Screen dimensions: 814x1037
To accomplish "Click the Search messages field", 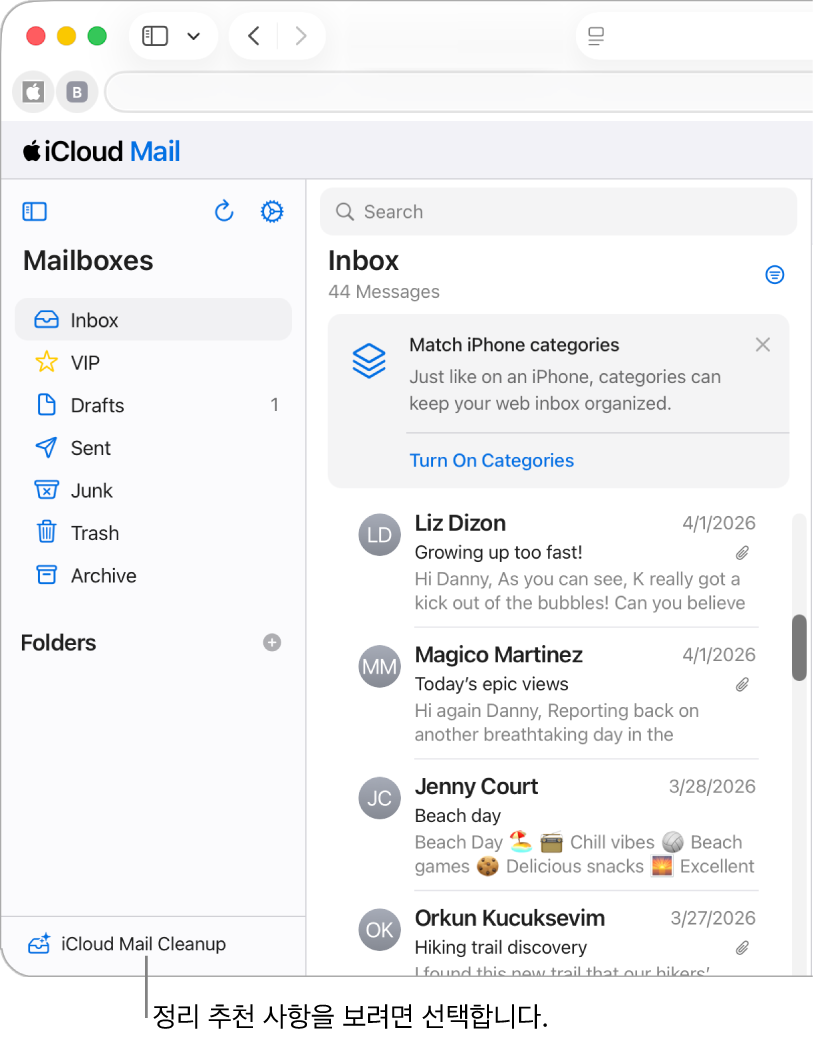I will coord(559,212).
